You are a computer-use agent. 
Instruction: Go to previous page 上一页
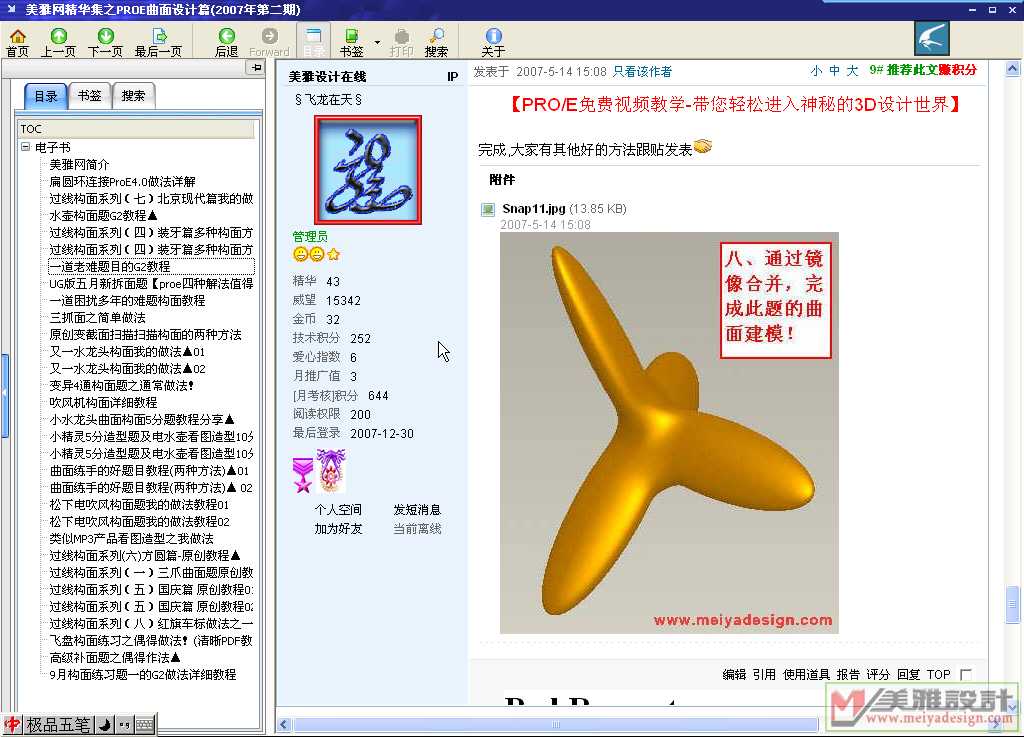click(58, 42)
